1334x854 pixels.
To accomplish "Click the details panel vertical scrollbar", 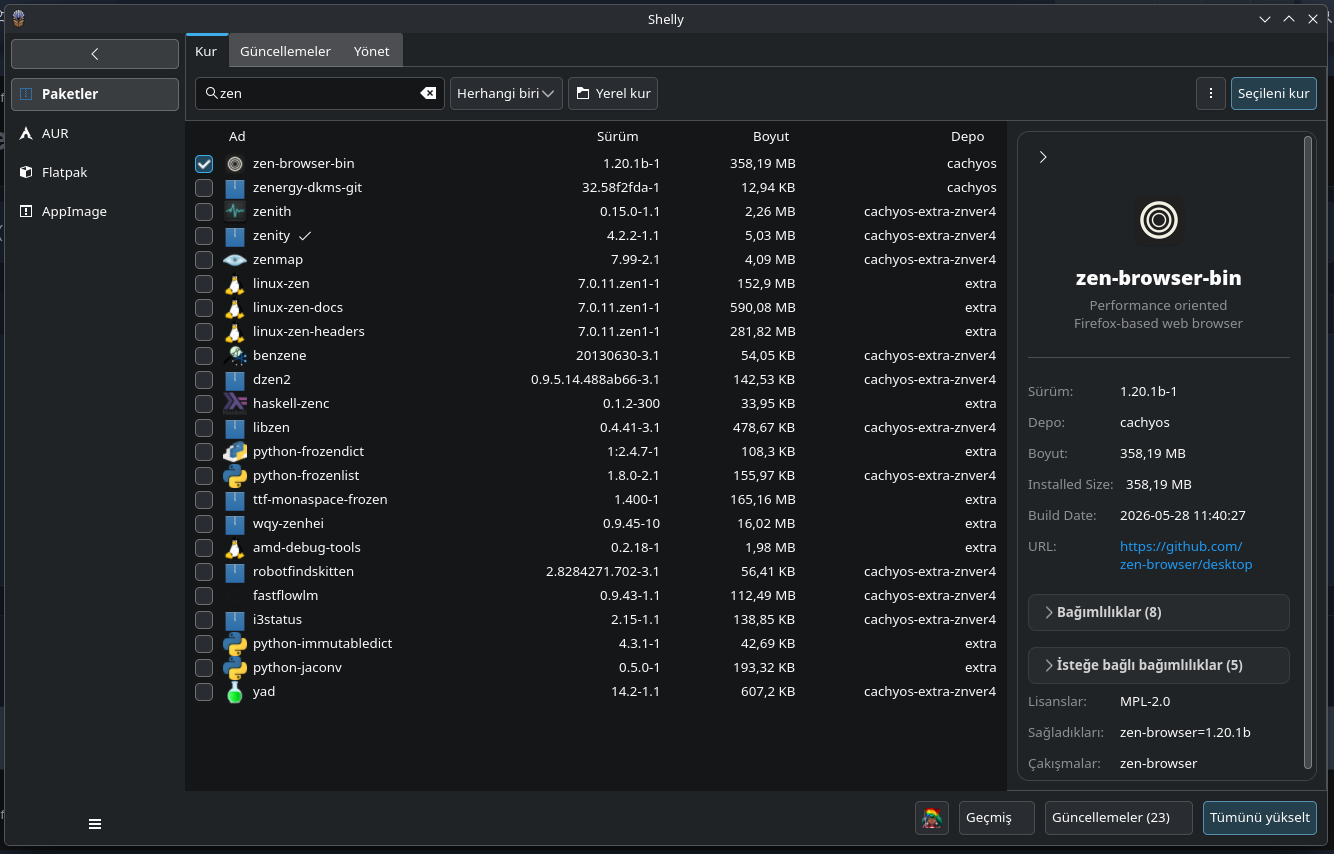I will pos(1307,454).
